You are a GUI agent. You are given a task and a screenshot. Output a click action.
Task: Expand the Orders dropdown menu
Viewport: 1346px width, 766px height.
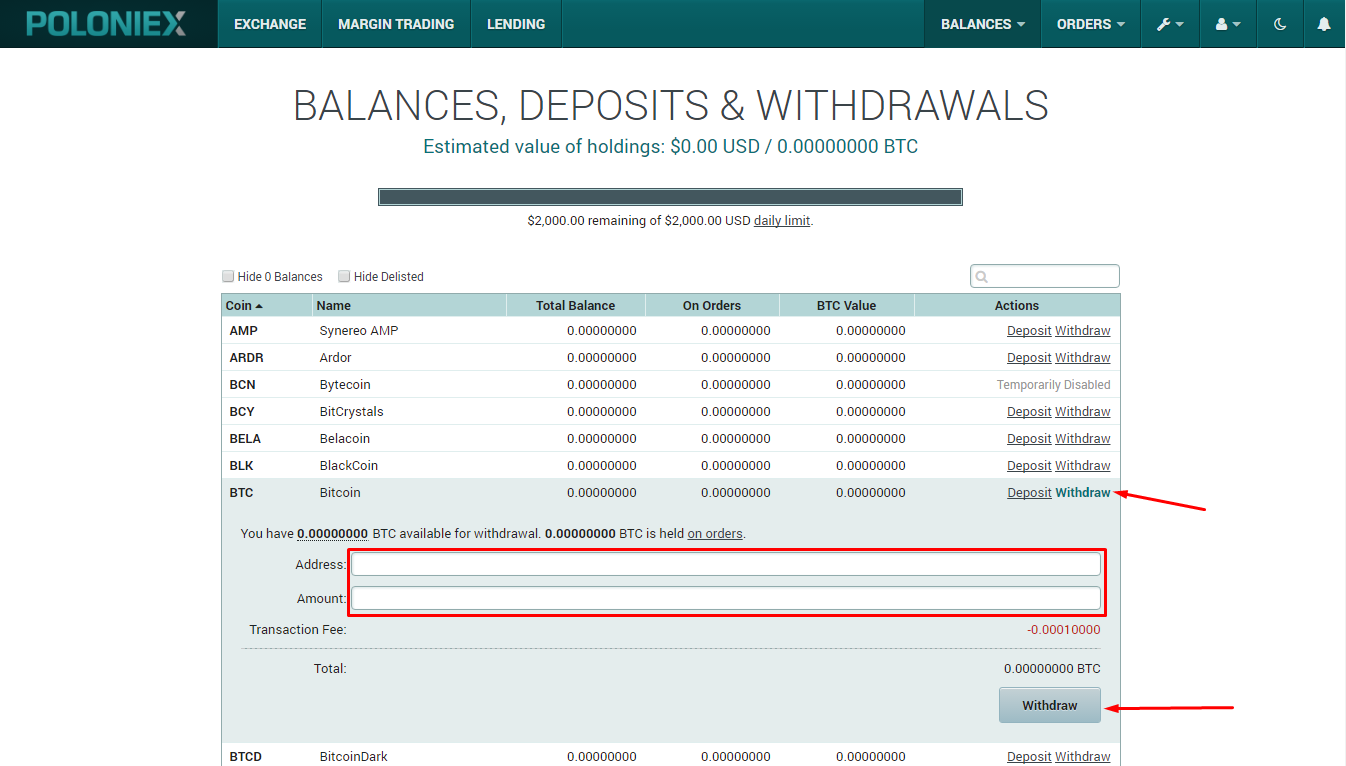[x=1091, y=24]
